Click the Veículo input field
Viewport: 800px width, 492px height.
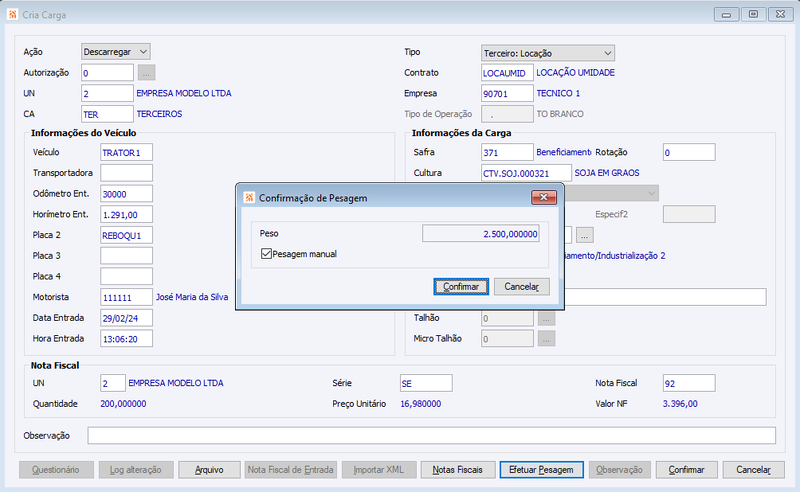coord(127,152)
